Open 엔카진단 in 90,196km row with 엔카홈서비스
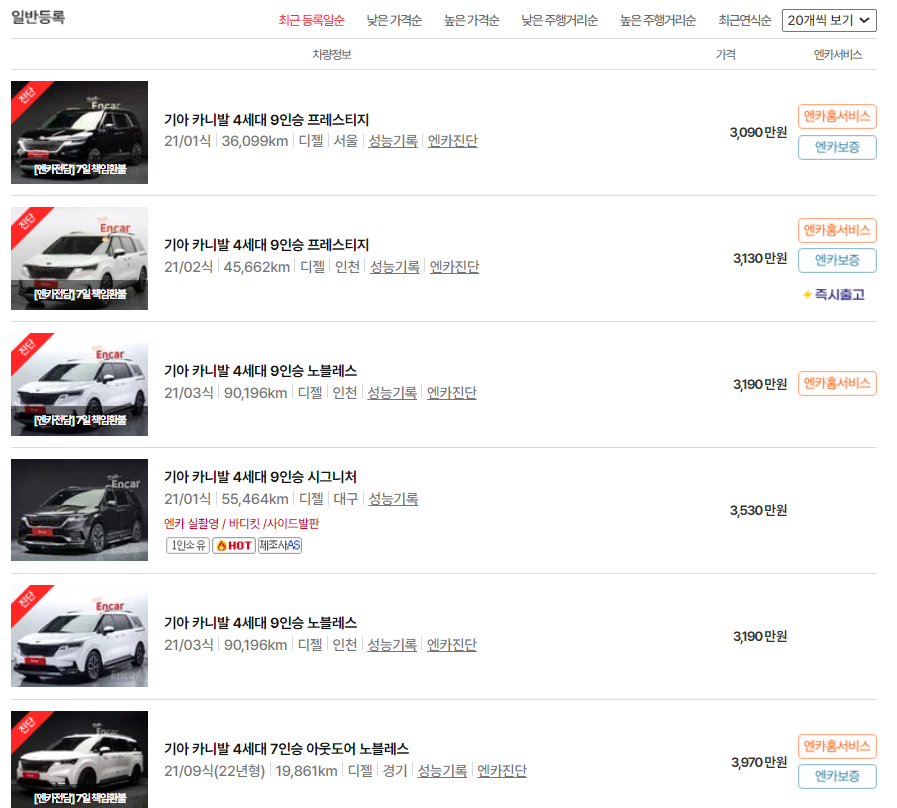This screenshot has width=897, height=808. [451, 393]
